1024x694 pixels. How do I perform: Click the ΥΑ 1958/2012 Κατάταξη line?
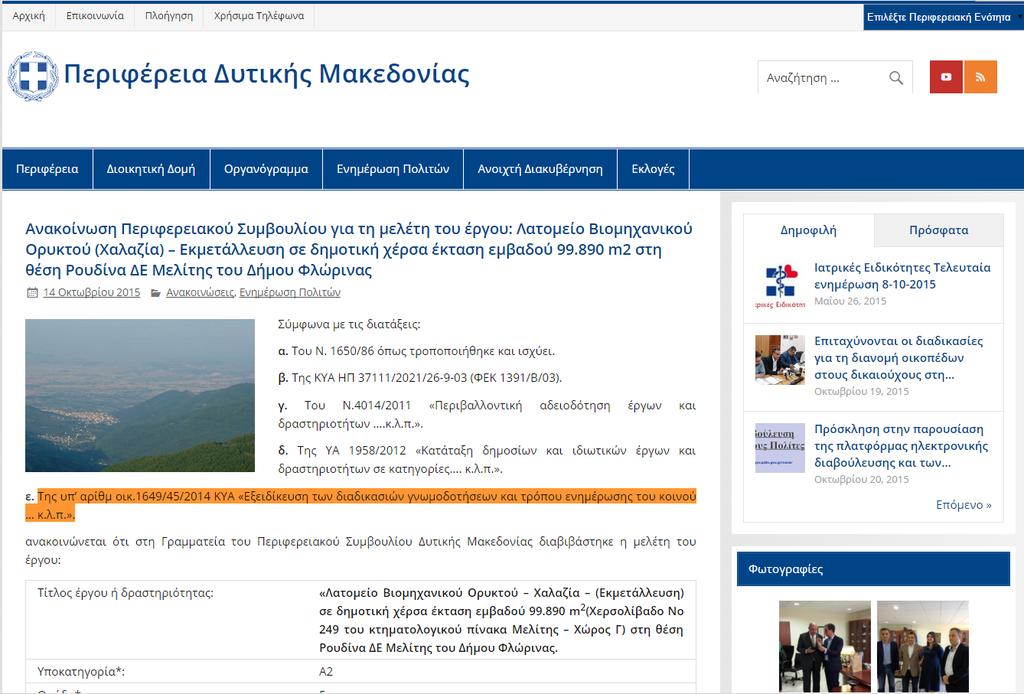coord(487,460)
